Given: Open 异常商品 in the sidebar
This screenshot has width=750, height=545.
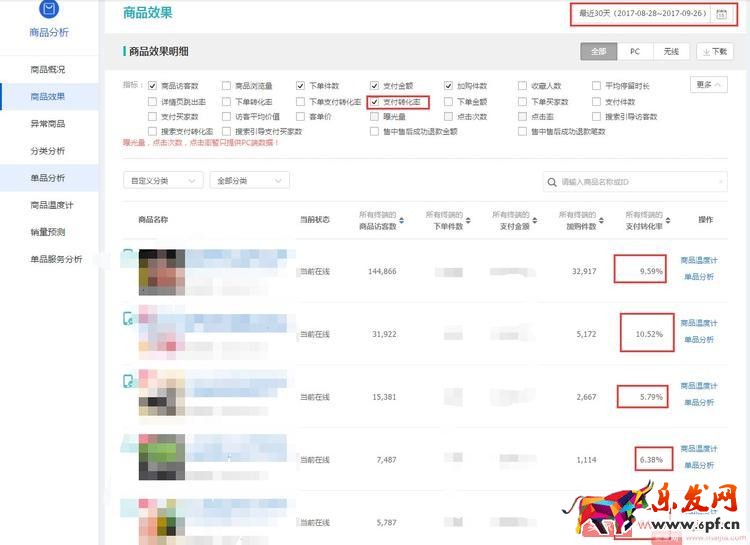Looking at the screenshot, I should 48,123.
